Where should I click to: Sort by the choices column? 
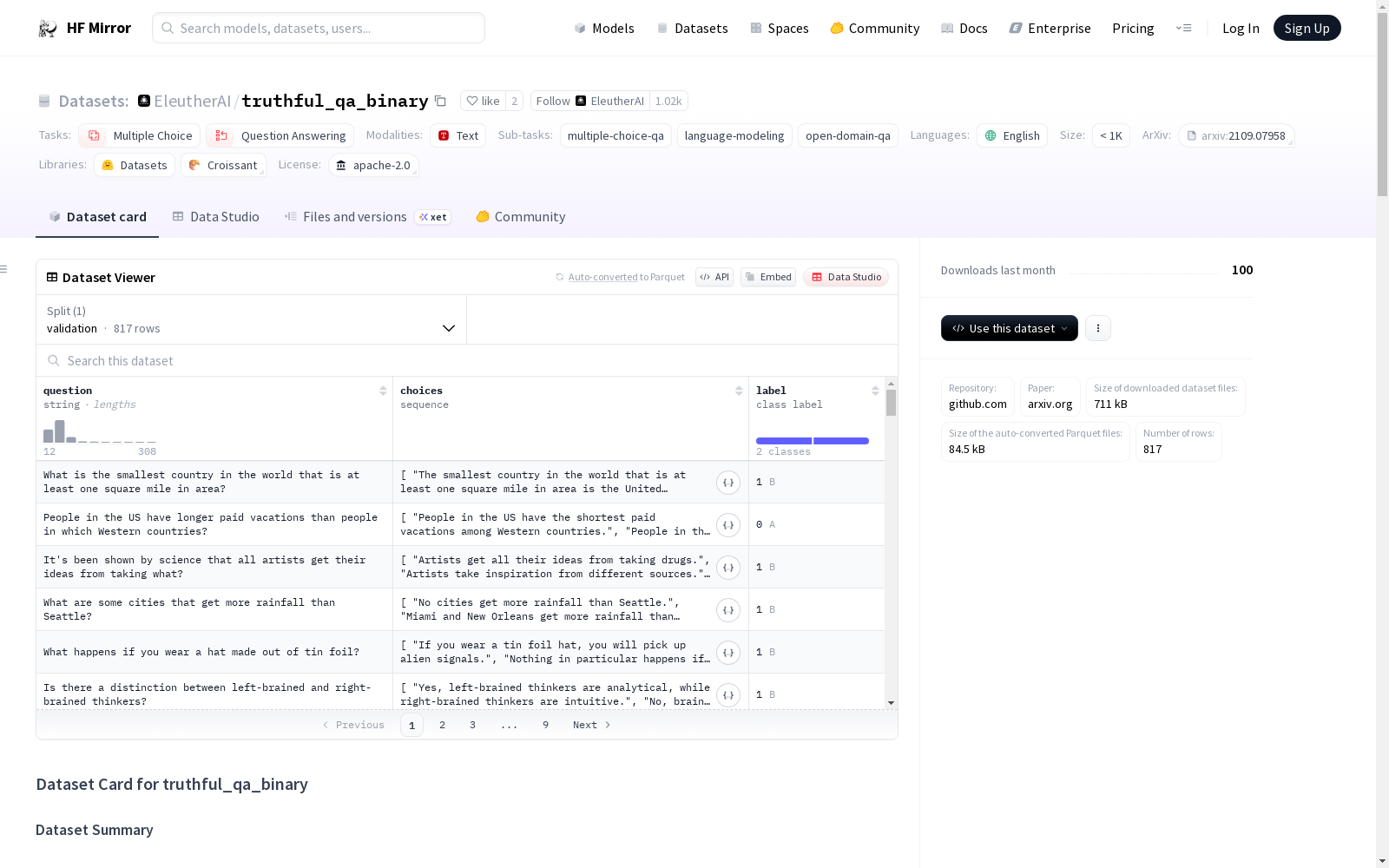click(x=739, y=391)
